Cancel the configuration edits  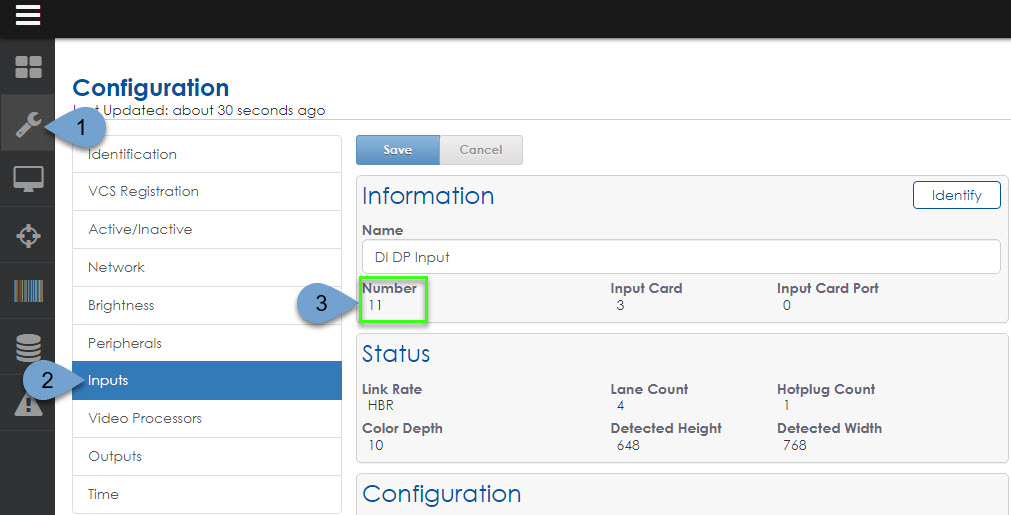click(x=480, y=150)
